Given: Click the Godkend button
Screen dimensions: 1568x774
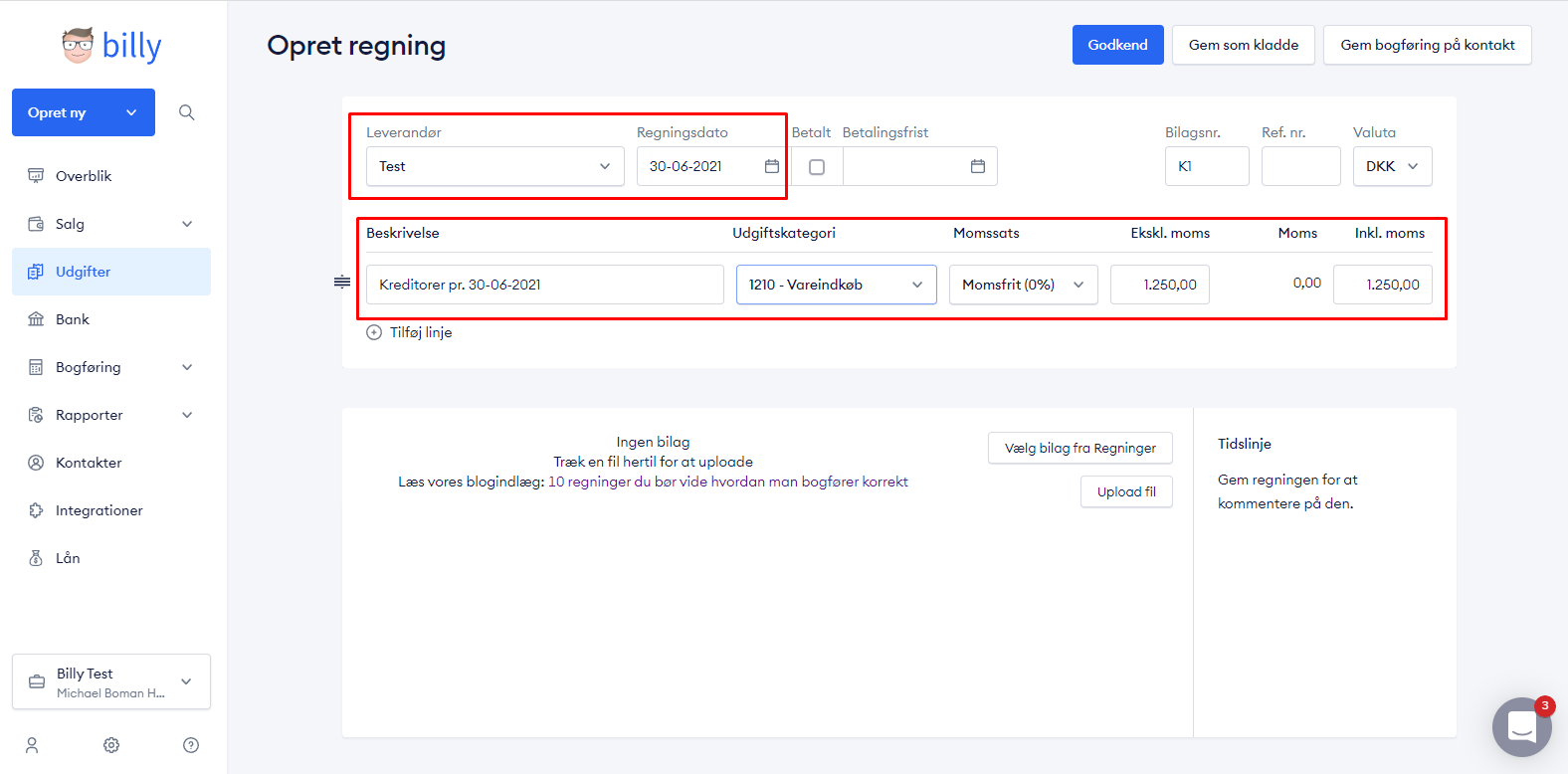Looking at the screenshot, I should tap(1118, 45).
